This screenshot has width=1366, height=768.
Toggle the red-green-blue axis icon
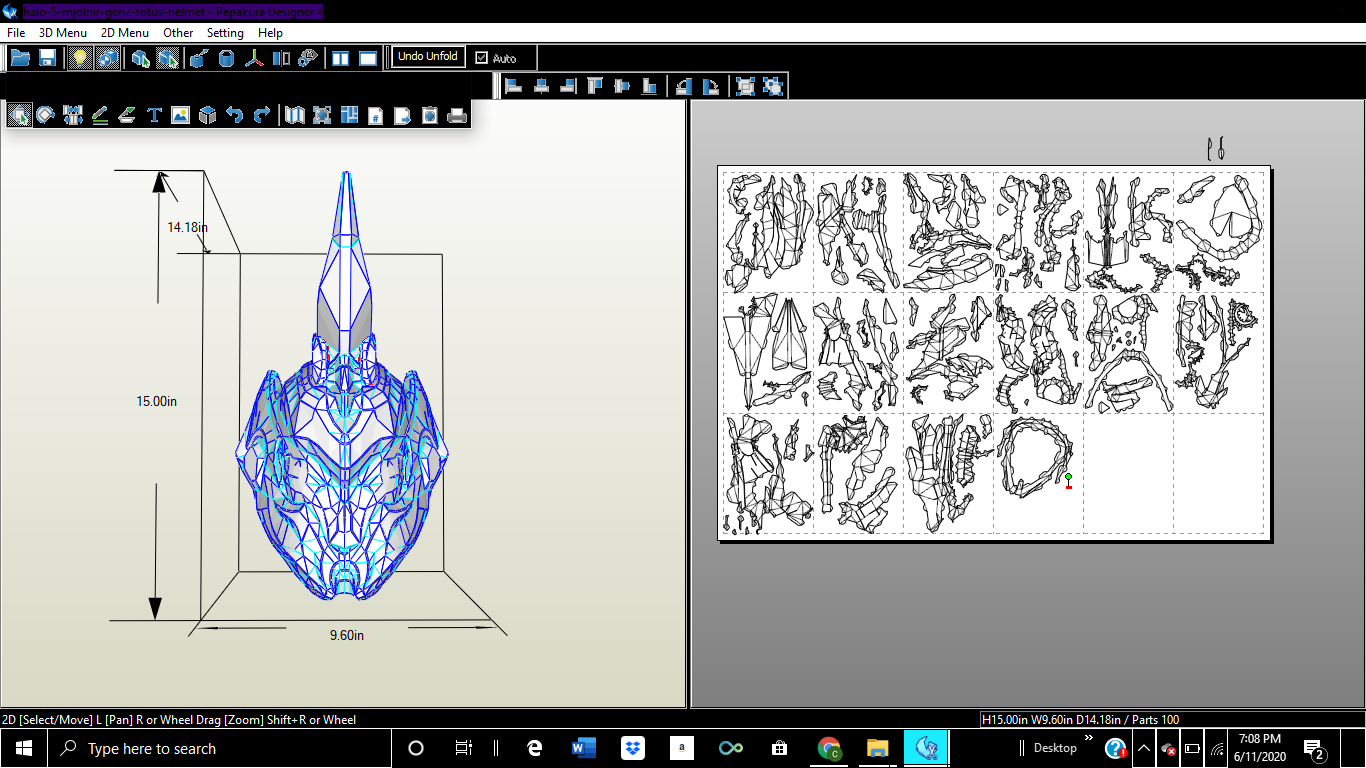255,58
